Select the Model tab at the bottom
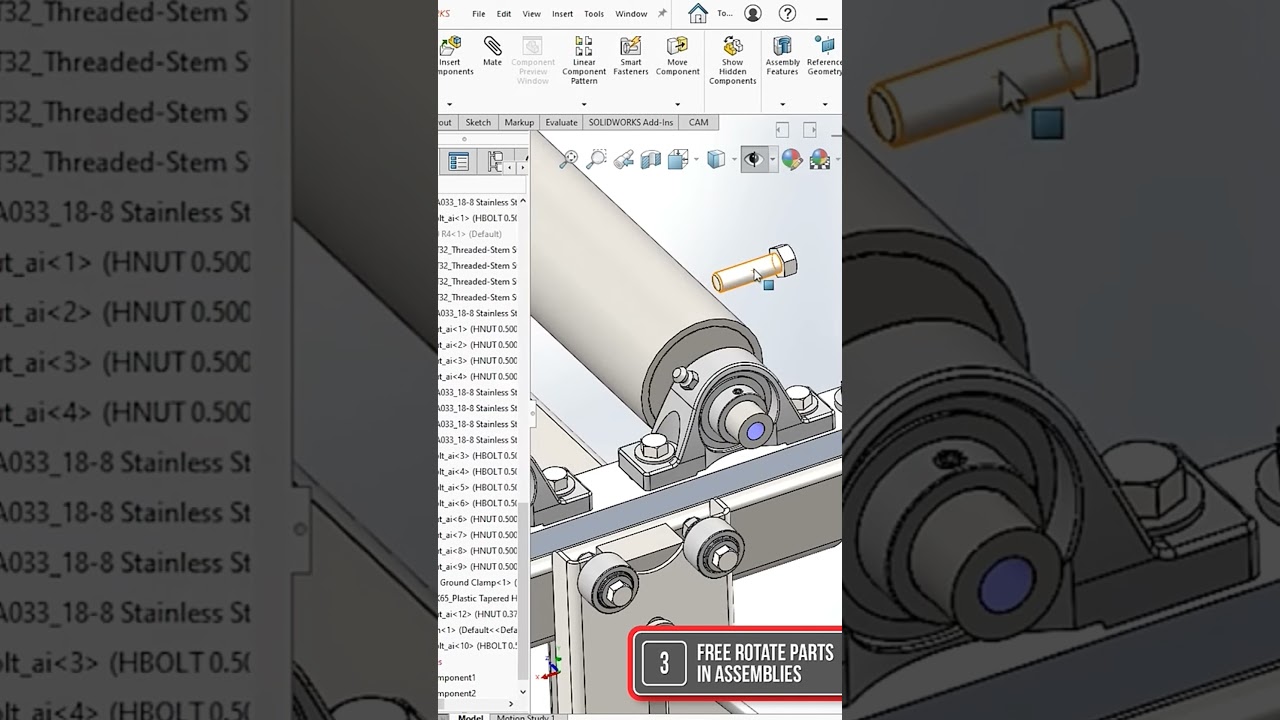Screen dimensions: 1280x720 [470, 716]
